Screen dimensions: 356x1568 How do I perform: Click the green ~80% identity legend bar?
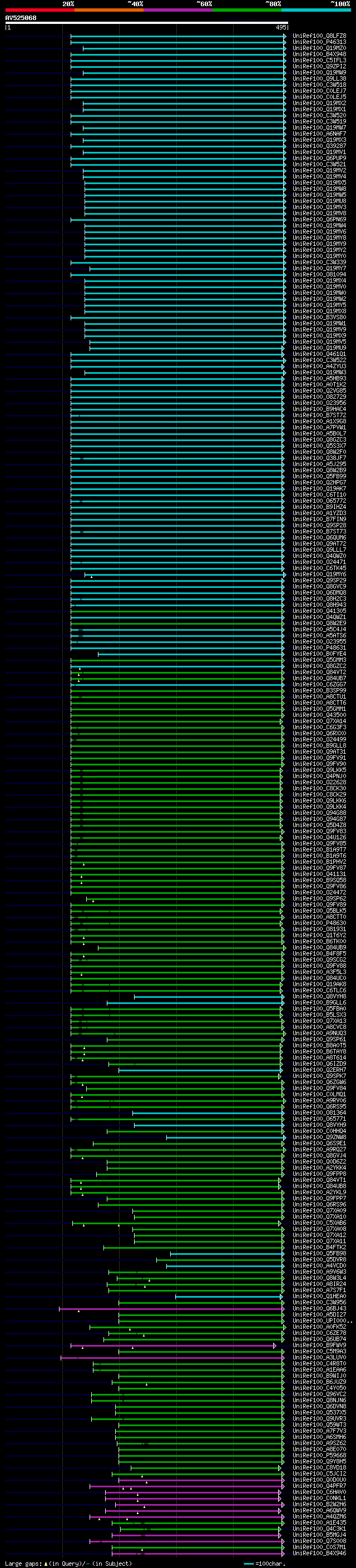tap(247, 10)
